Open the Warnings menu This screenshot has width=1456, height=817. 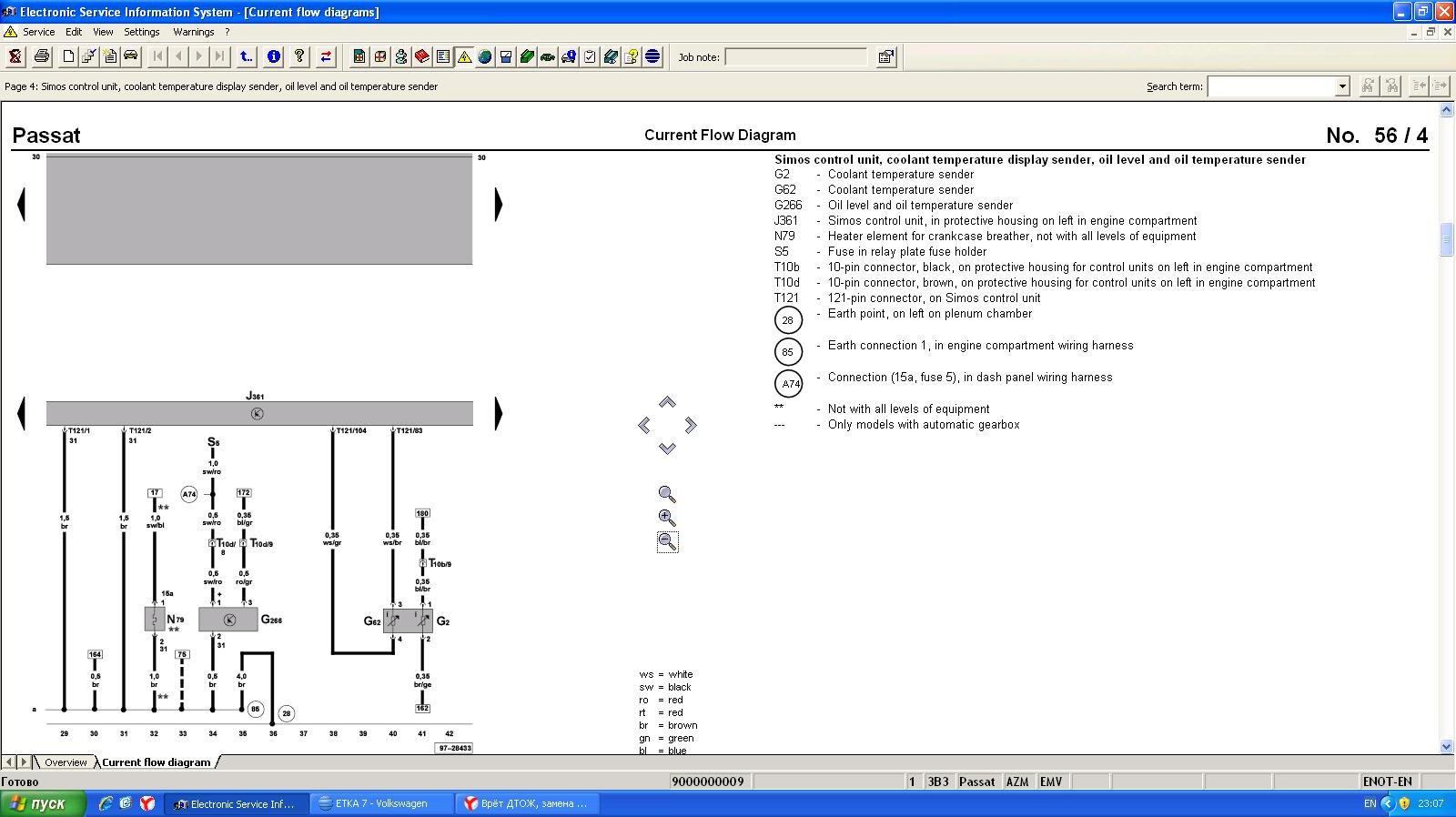click(x=193, y=32)
